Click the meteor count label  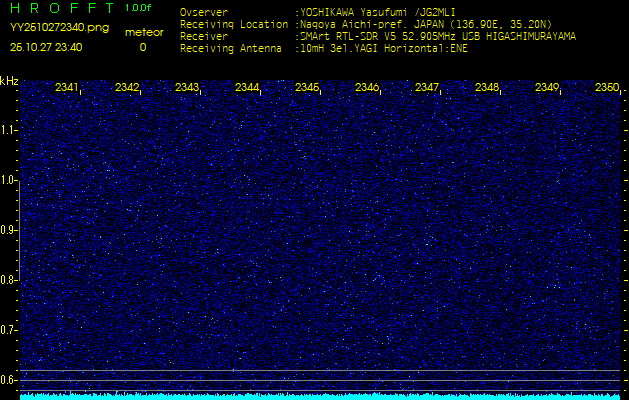click(x=143, y=32)
